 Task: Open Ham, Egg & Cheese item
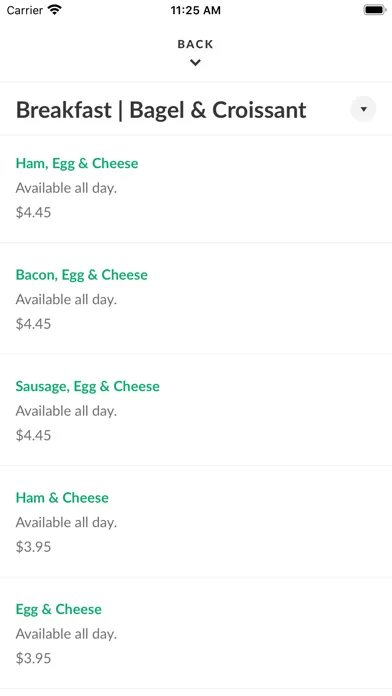(196, 189)
